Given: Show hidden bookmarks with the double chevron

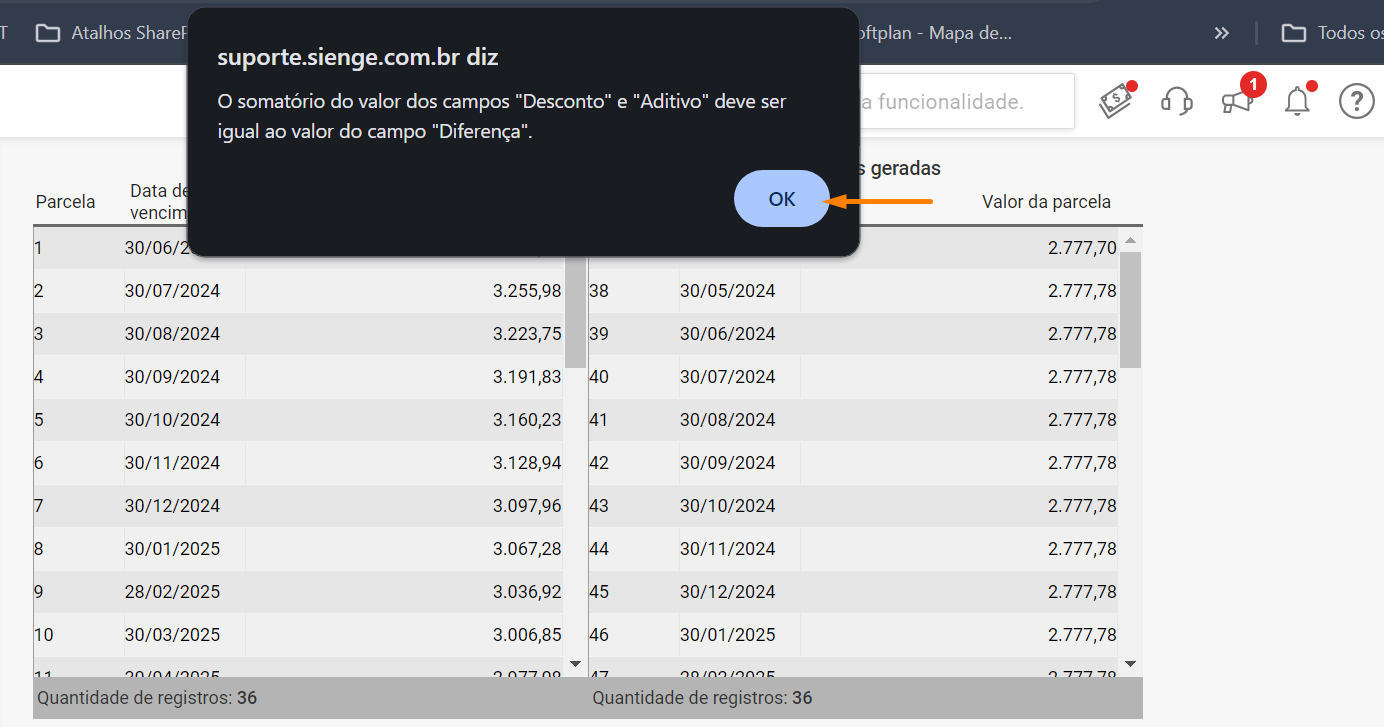Looking at the screenshot, I should tap(1222, 33).
